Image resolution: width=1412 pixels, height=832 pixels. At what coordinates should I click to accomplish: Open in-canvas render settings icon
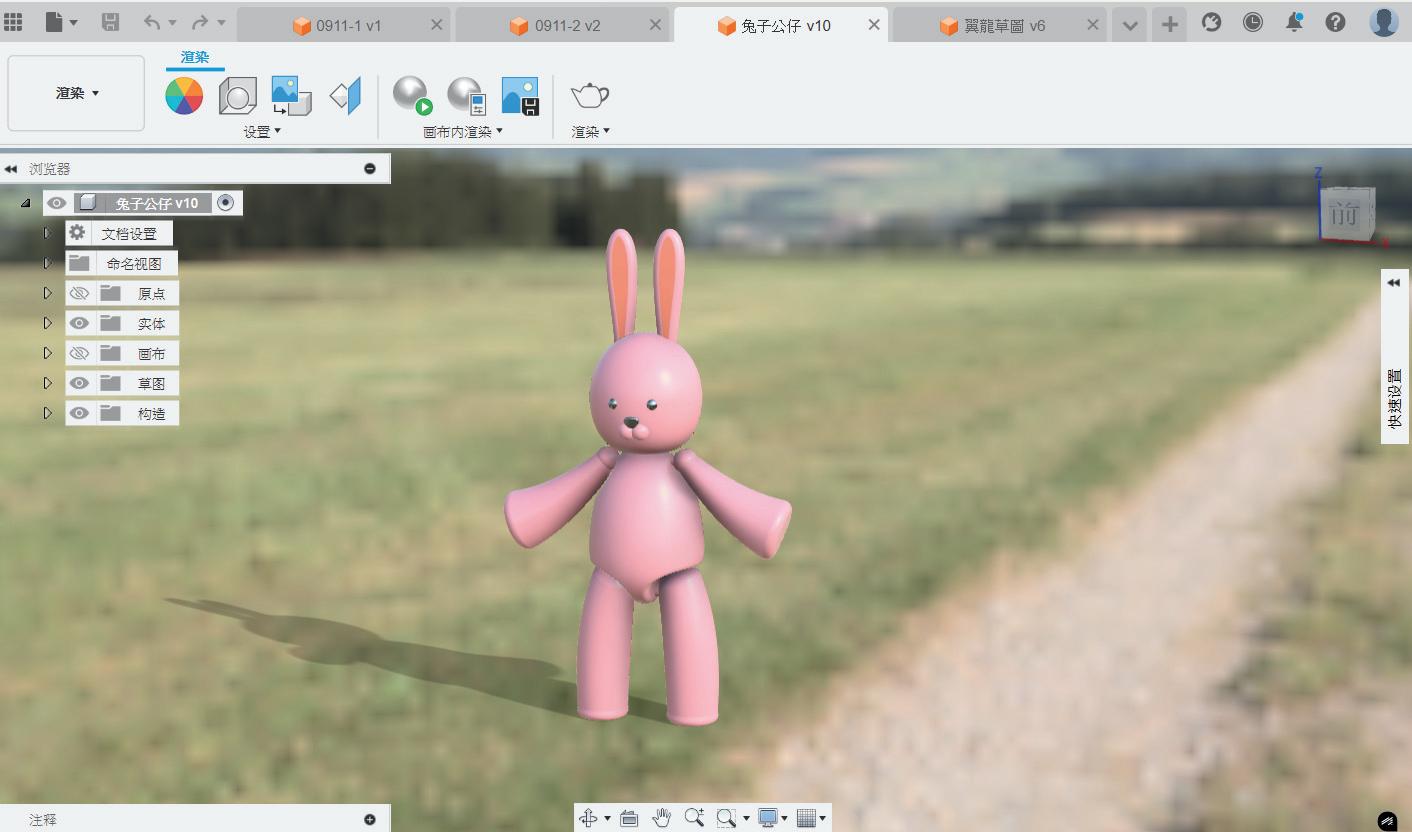tap(466, 96)
